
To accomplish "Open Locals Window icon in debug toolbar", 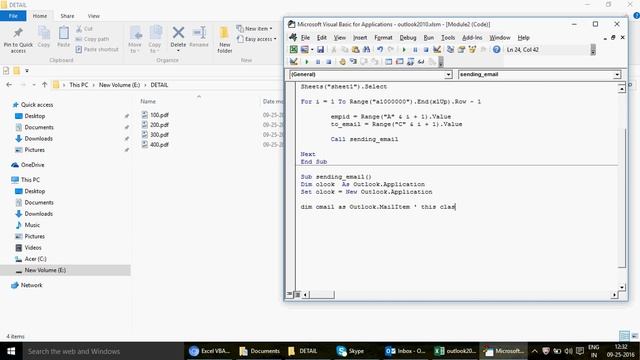I will 389,62.
